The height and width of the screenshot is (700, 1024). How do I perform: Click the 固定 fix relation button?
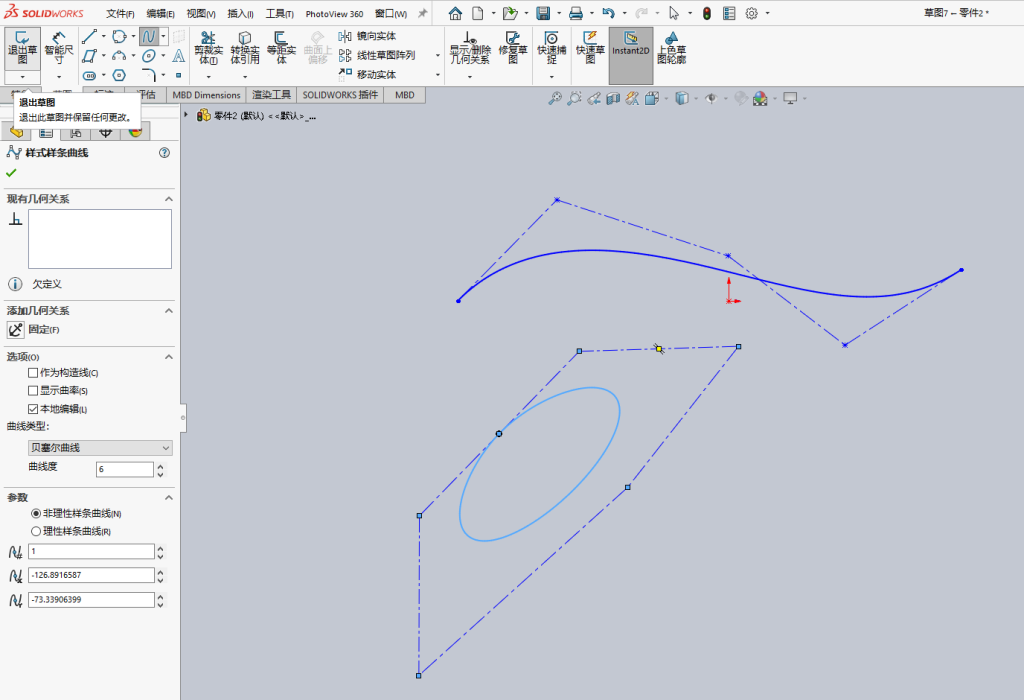click(16, 330)
